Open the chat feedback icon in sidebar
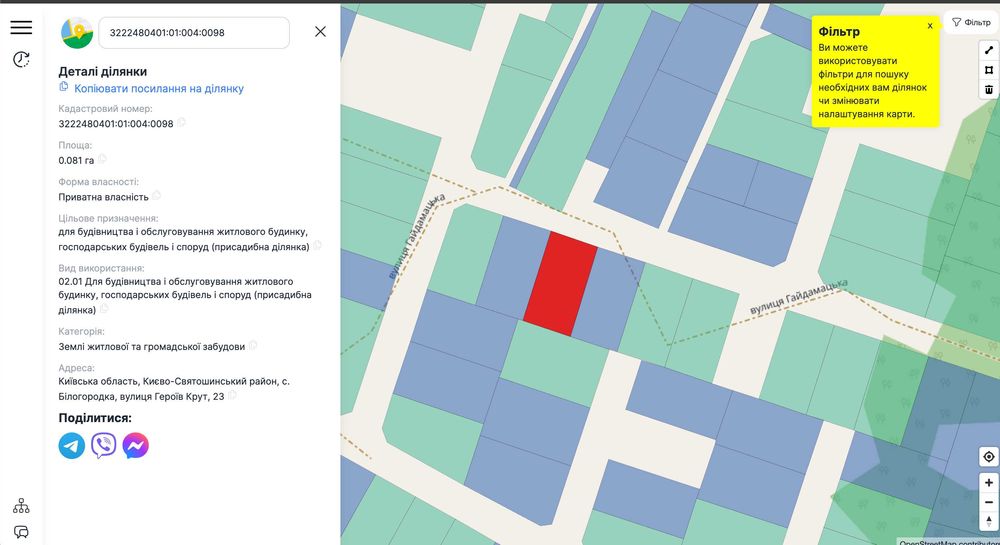This screenshot has height=545, width=1000. tap(21, 532)
